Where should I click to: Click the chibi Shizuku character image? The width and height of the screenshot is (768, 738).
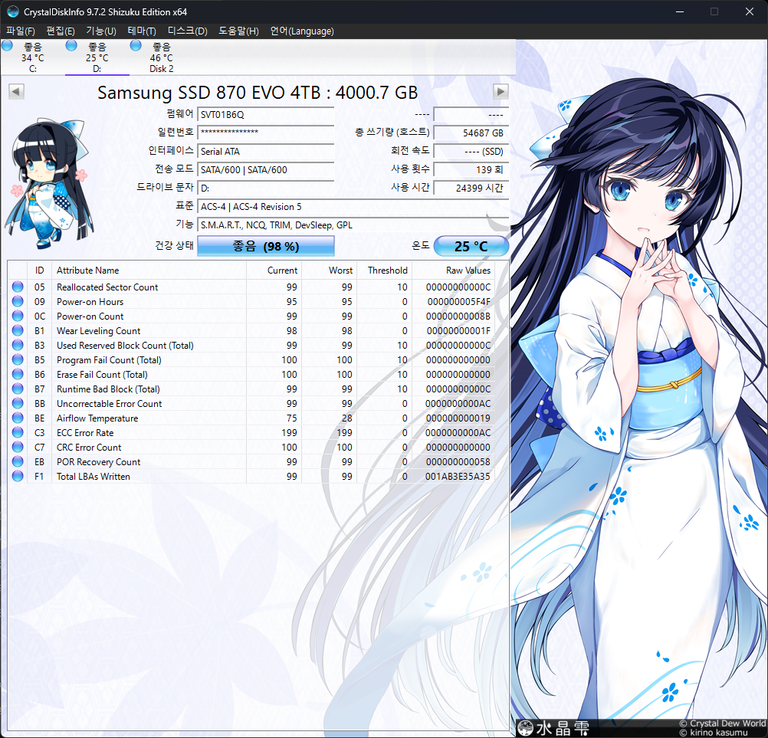point(50,183)
